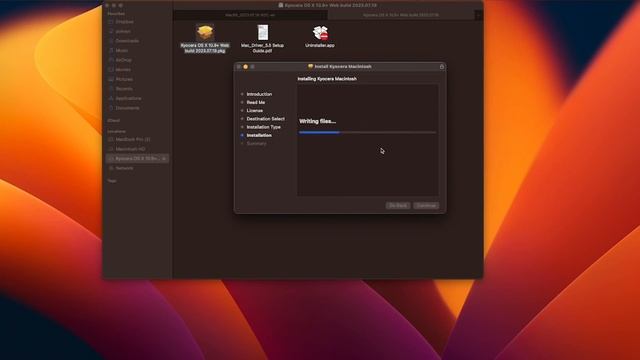Click the Read Me step in the installer

(x=256, y=102)
